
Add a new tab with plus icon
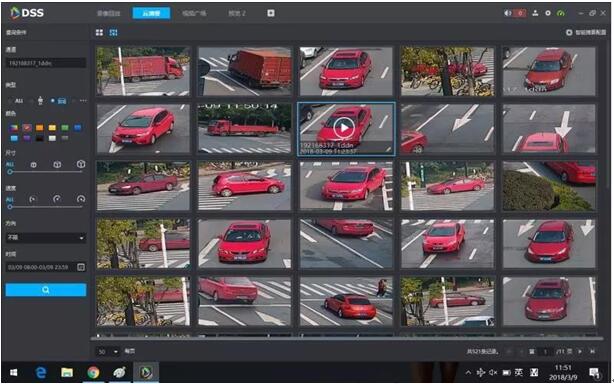271,13
